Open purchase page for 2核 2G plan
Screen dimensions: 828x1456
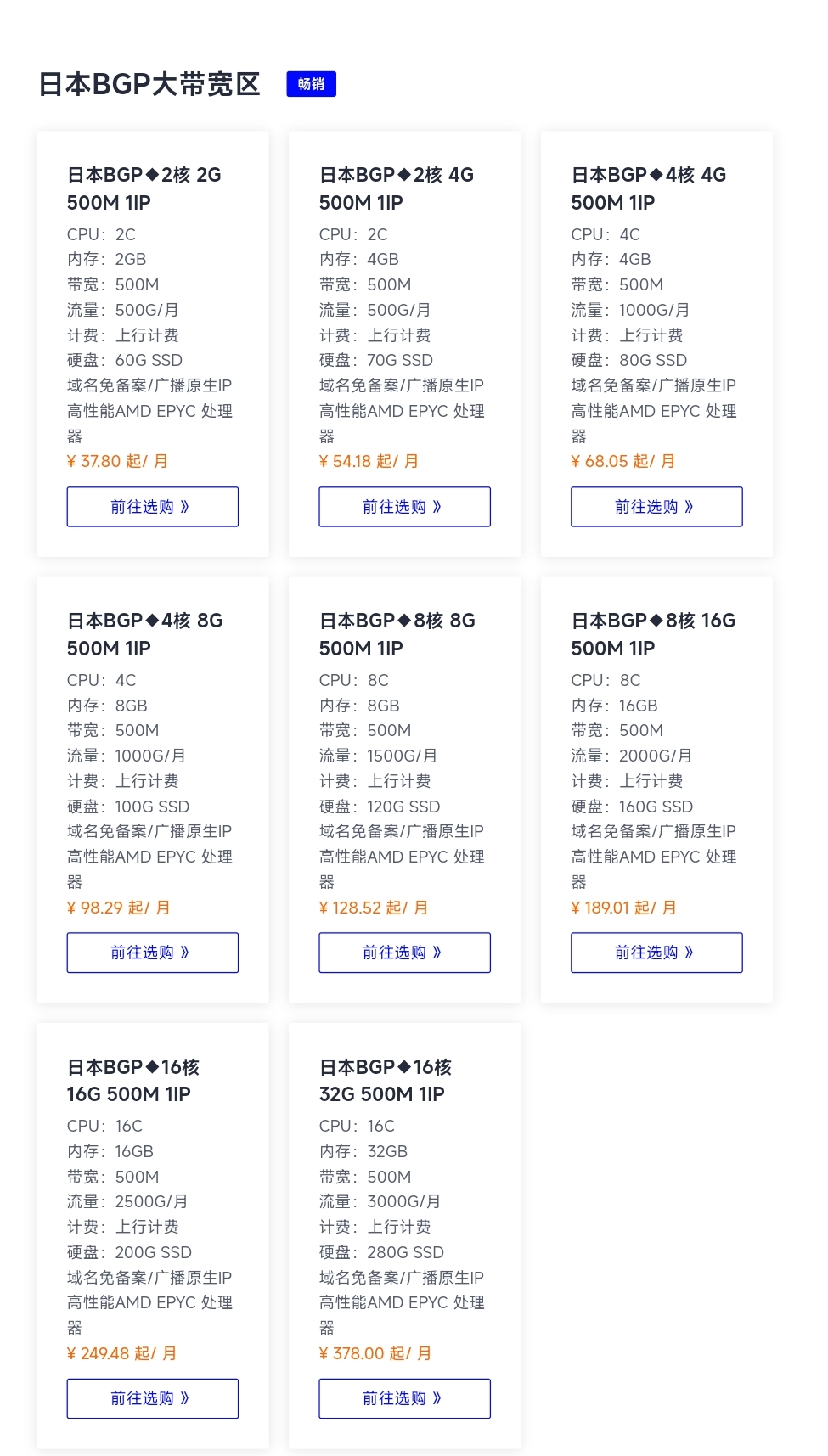[x=153, y=507]
